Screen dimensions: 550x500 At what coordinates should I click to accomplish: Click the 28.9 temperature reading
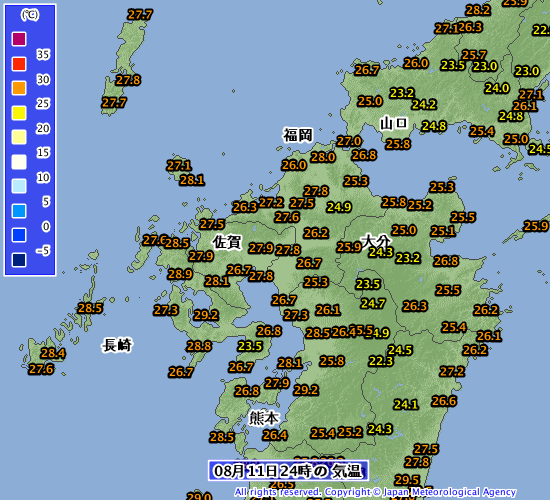point(180,274)
